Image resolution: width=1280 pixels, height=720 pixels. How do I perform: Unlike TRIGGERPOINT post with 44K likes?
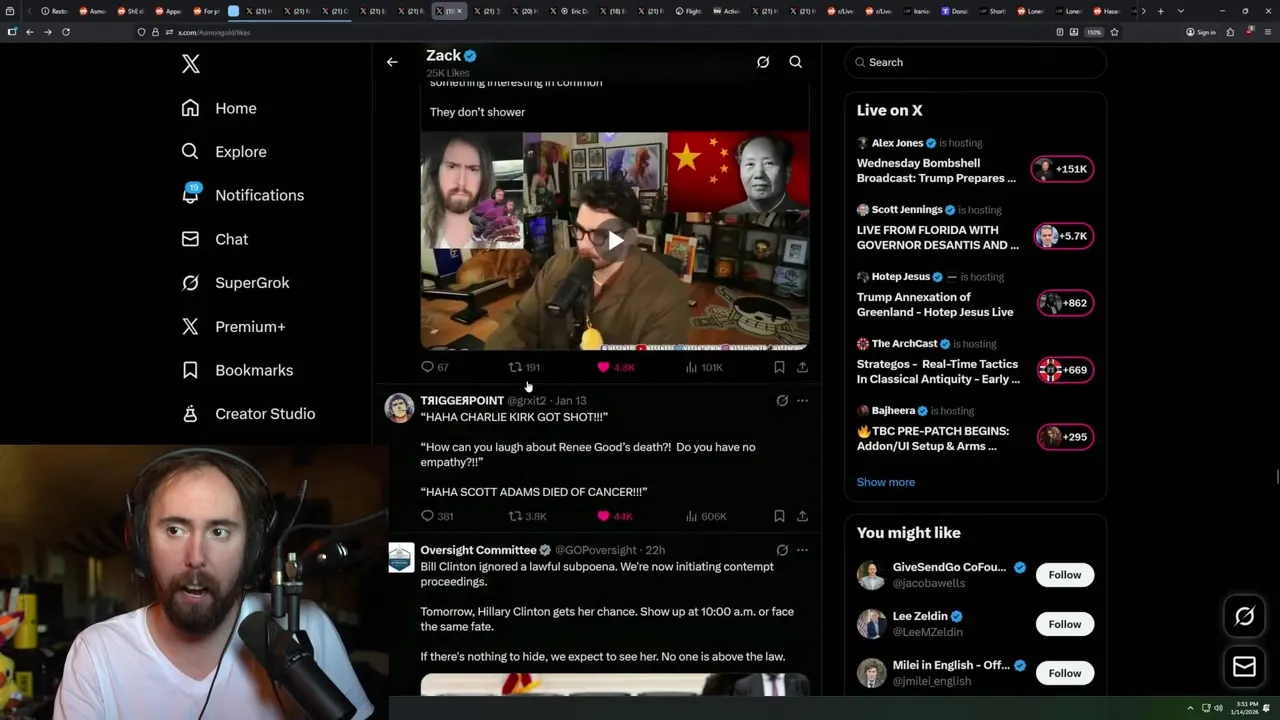(x=615, y=516)
